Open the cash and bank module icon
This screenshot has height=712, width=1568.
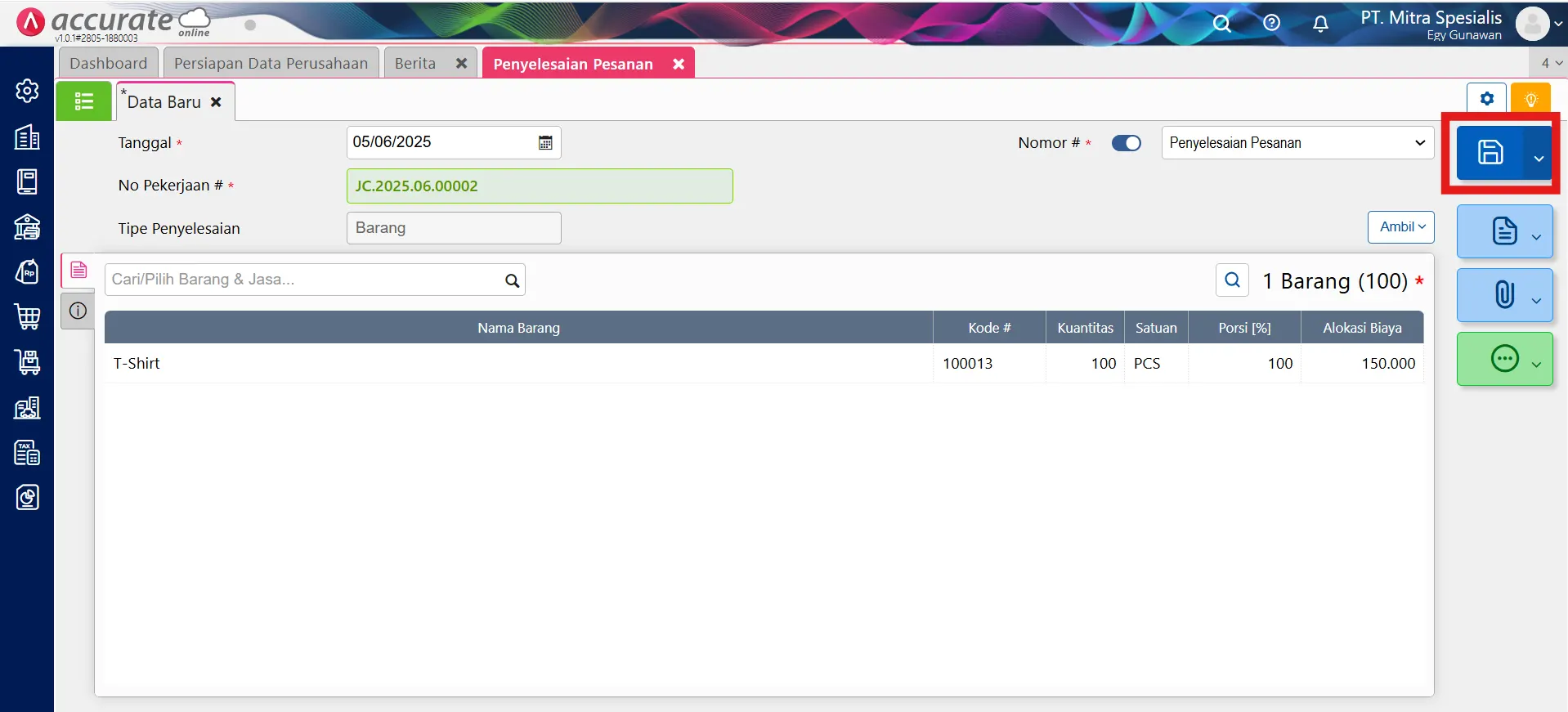coord(27,226)
